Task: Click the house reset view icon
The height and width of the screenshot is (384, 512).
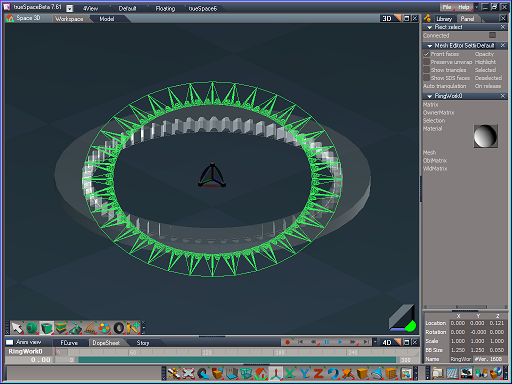Action: [x=261, y=373]
